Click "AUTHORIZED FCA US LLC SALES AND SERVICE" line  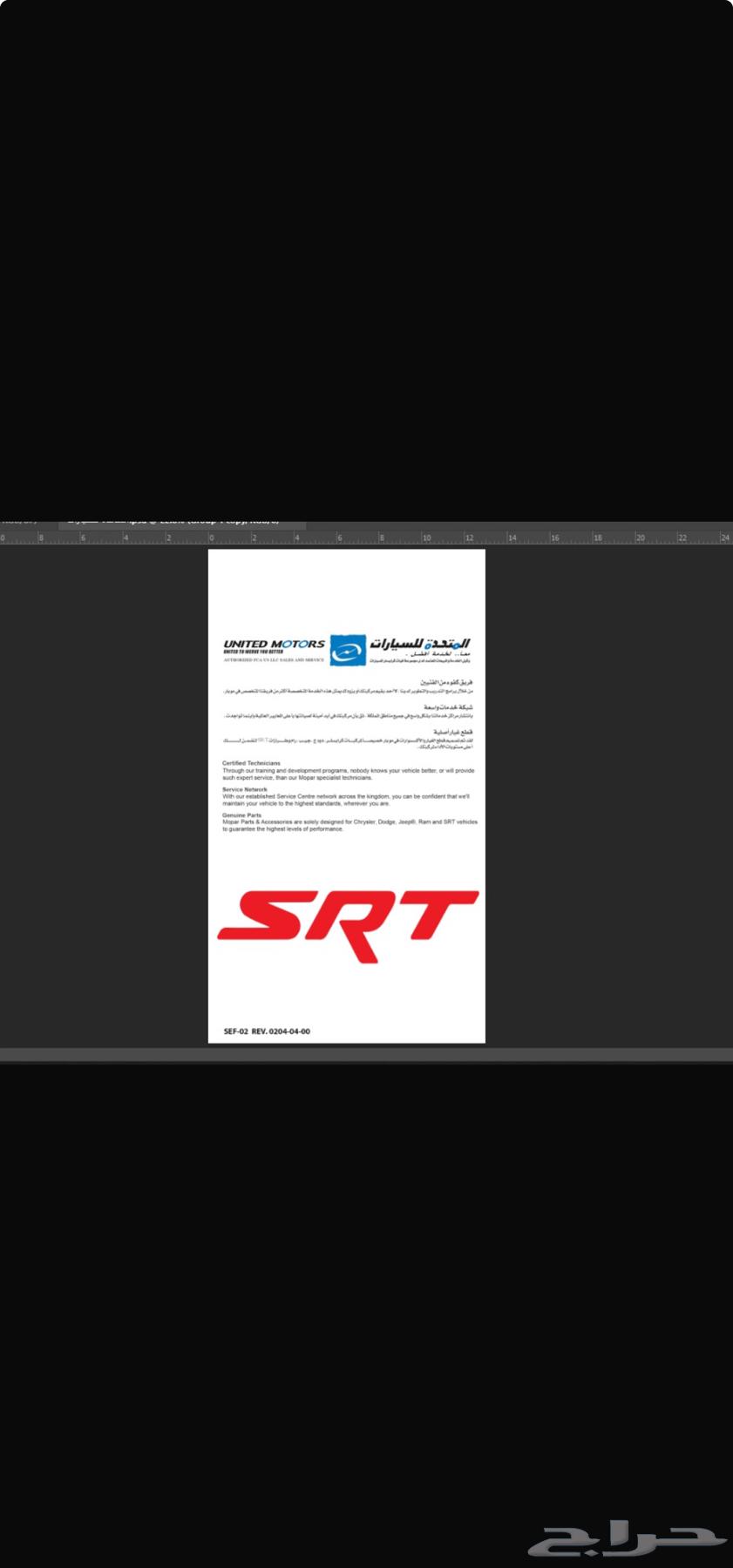(274, 660)
